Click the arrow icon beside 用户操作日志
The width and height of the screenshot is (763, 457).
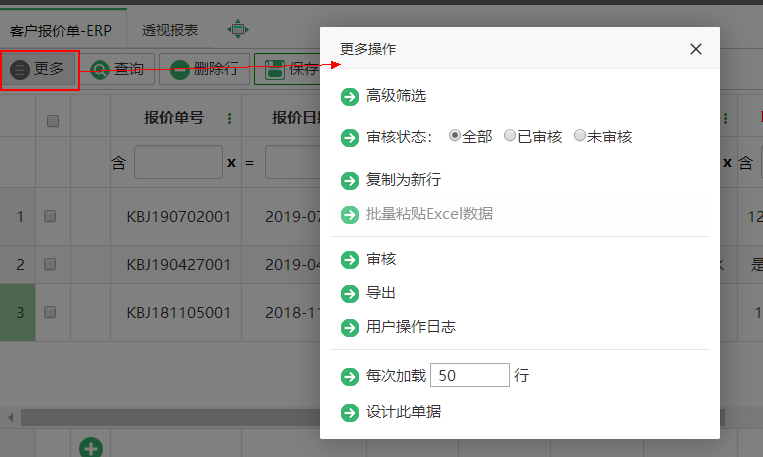(349, 328)
